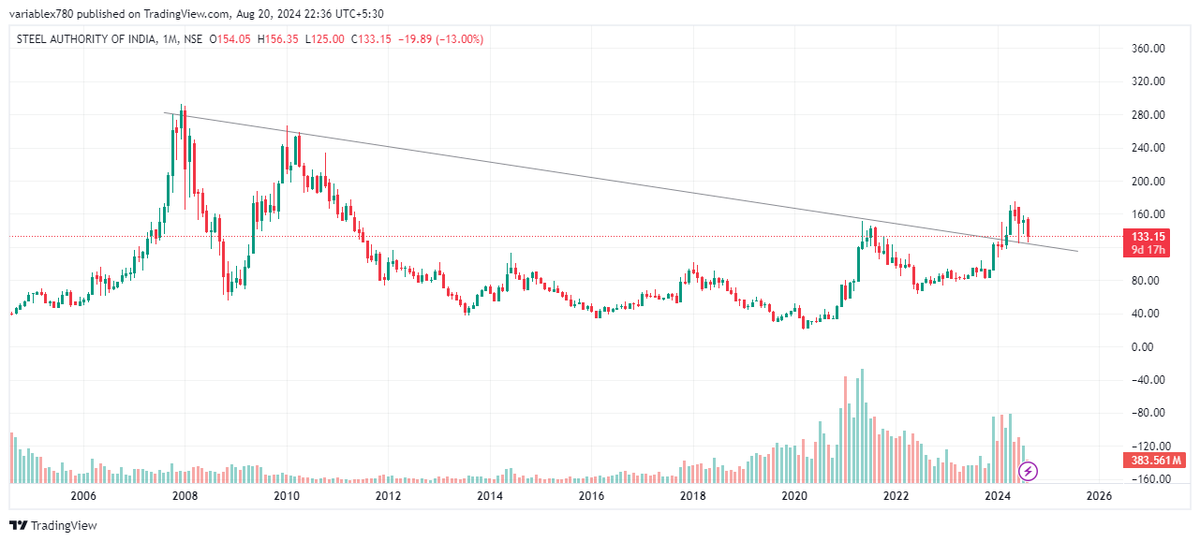Click the purple lightning bolt icon
The width and height of the screenshot is (1200, 542).
pos(1029,470)
